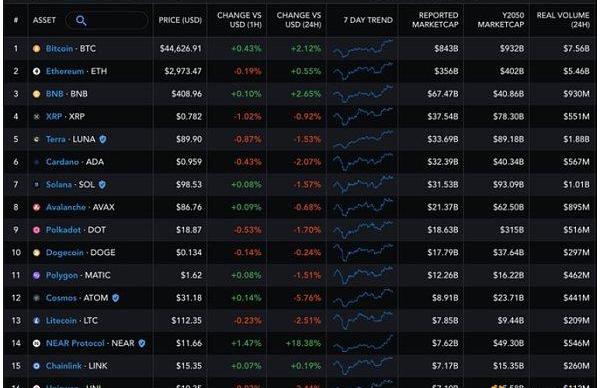The image size is (600, 388).
Task: Click the Polkadot logo icon
Action: 36,230
